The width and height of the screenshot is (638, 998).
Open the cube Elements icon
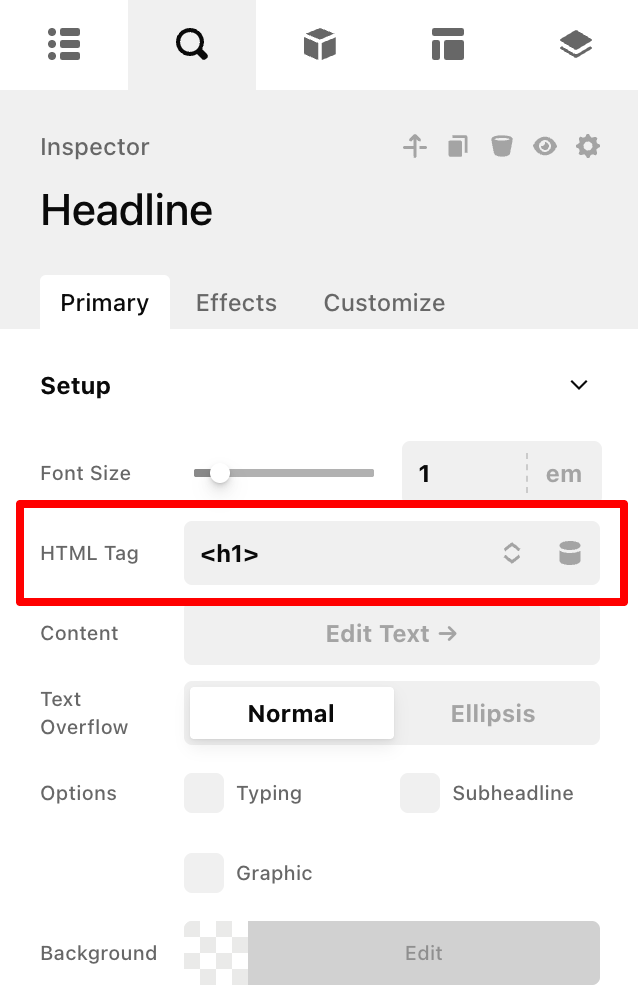[x=319, y=45]
